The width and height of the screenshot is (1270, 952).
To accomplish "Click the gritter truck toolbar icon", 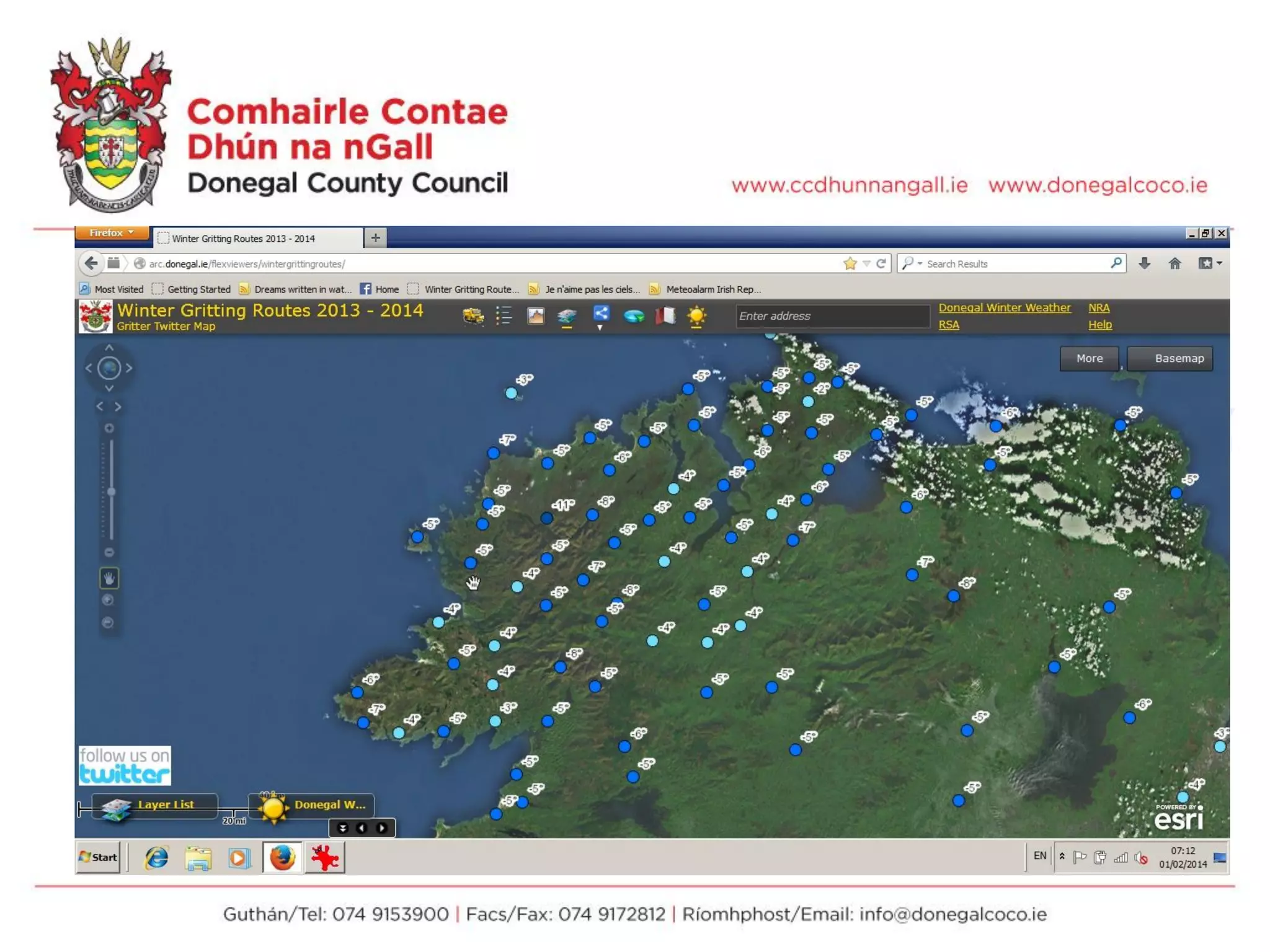I will (x=473, y=316).
